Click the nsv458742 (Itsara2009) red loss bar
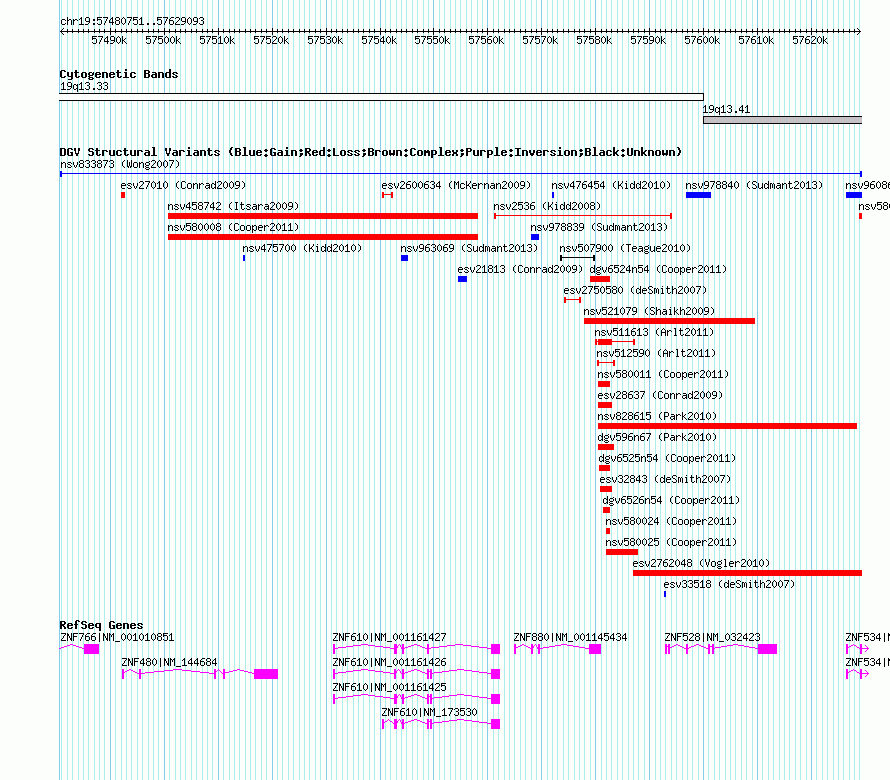Viewport: 890px width, 780px height. click(x=322, y=216)
